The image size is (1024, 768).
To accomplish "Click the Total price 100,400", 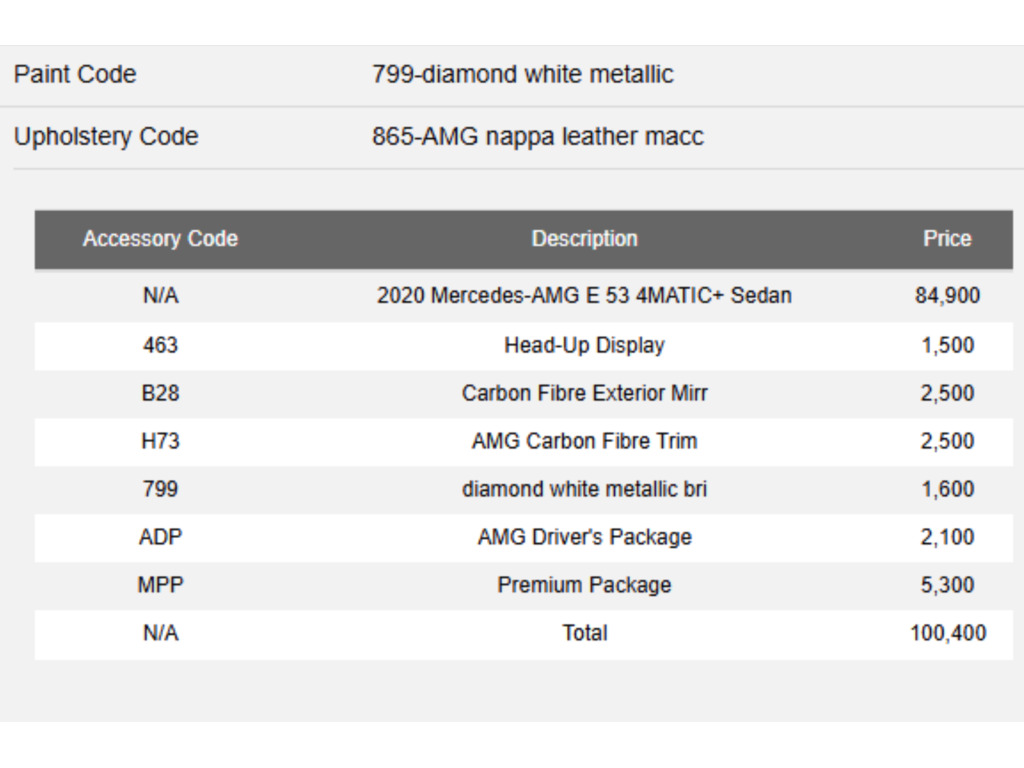I will tap(948, 633).
